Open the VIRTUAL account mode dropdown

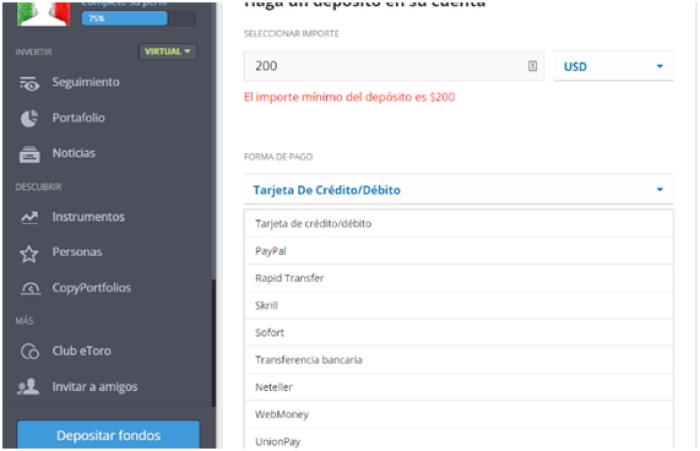point(167,51)
